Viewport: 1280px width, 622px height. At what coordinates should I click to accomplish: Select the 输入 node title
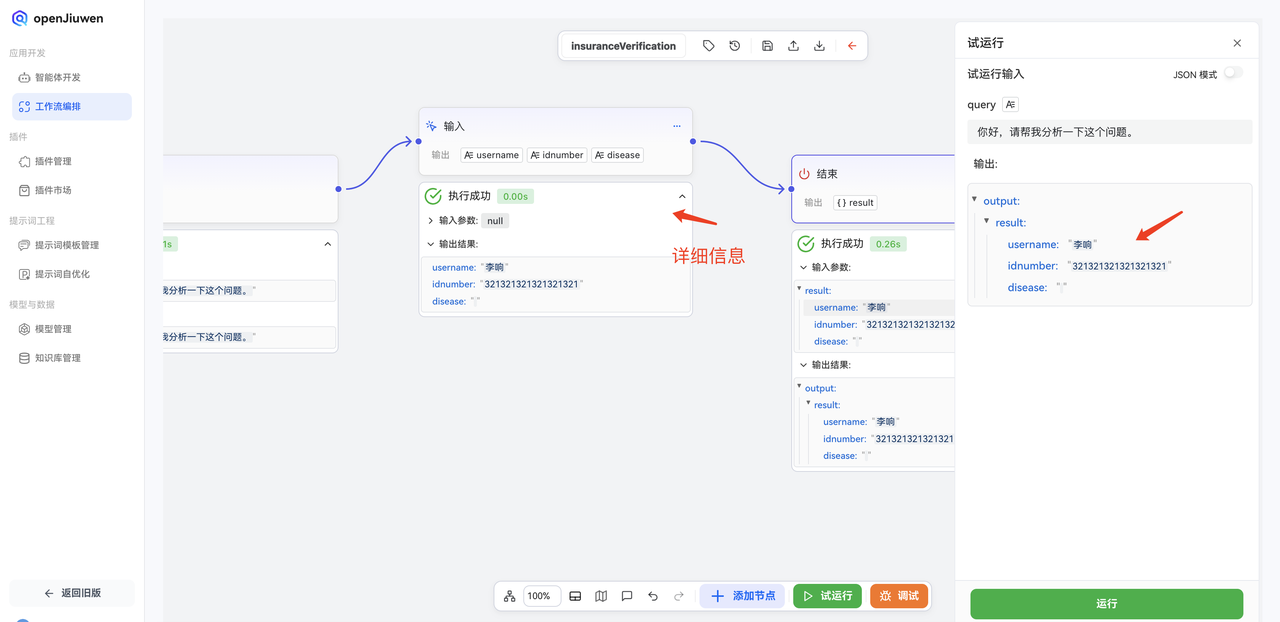click(x=454, y=126)
